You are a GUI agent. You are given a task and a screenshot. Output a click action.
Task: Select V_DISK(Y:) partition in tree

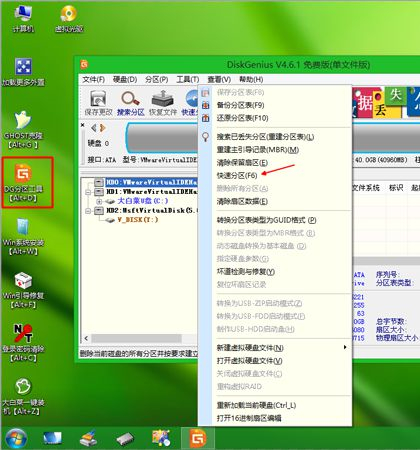click(x=138, y=220)
